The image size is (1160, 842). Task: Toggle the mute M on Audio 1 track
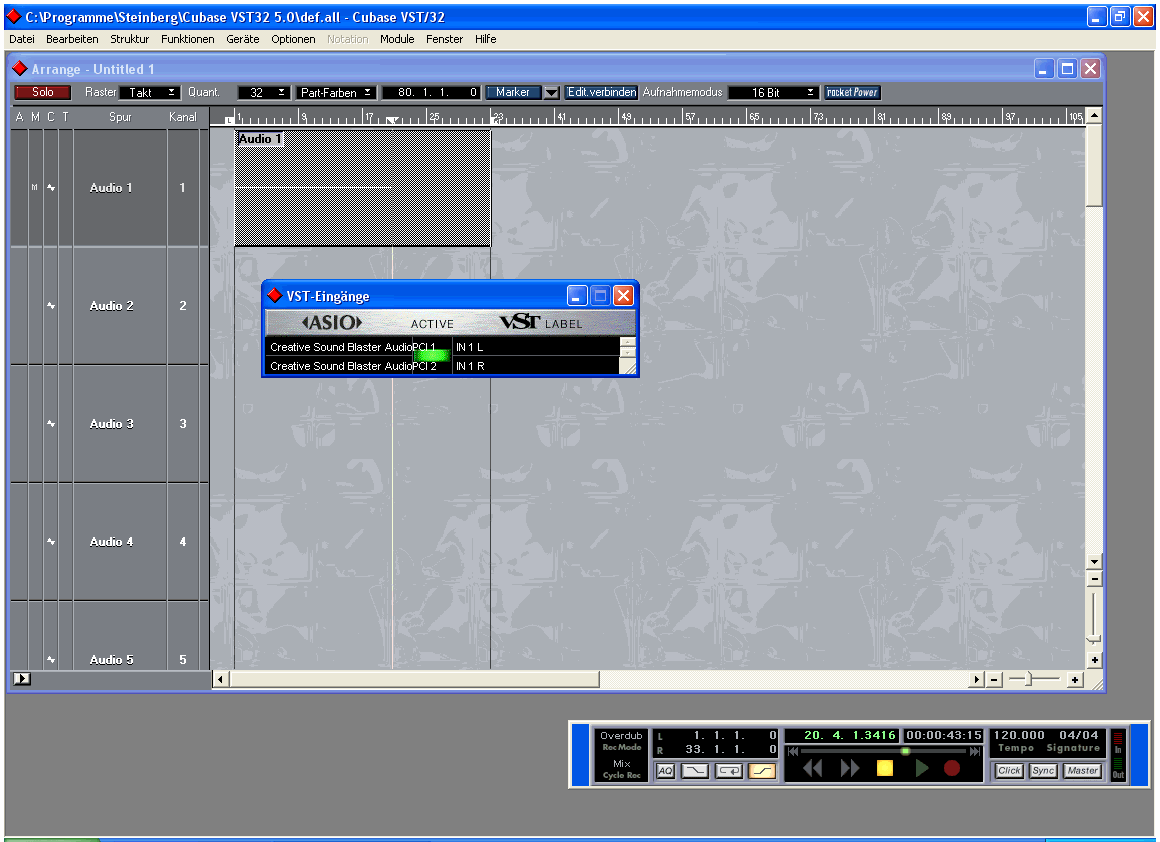(35, 188)
